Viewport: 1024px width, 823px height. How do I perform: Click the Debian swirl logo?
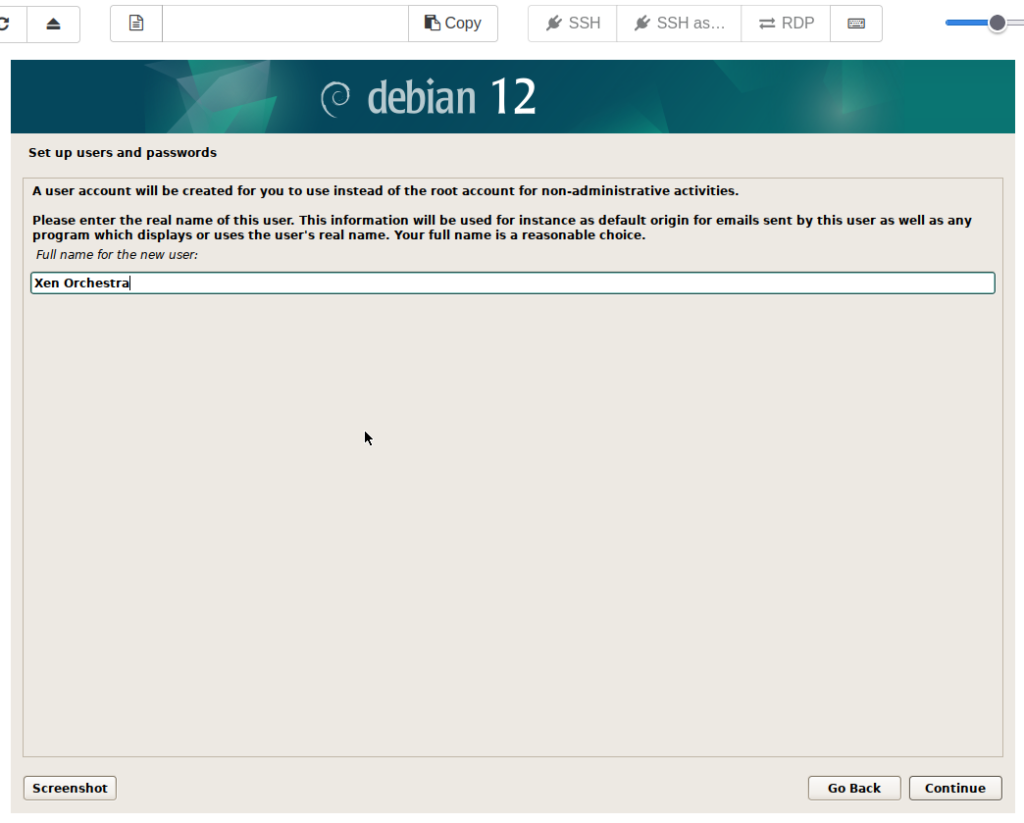pos(335,98)
